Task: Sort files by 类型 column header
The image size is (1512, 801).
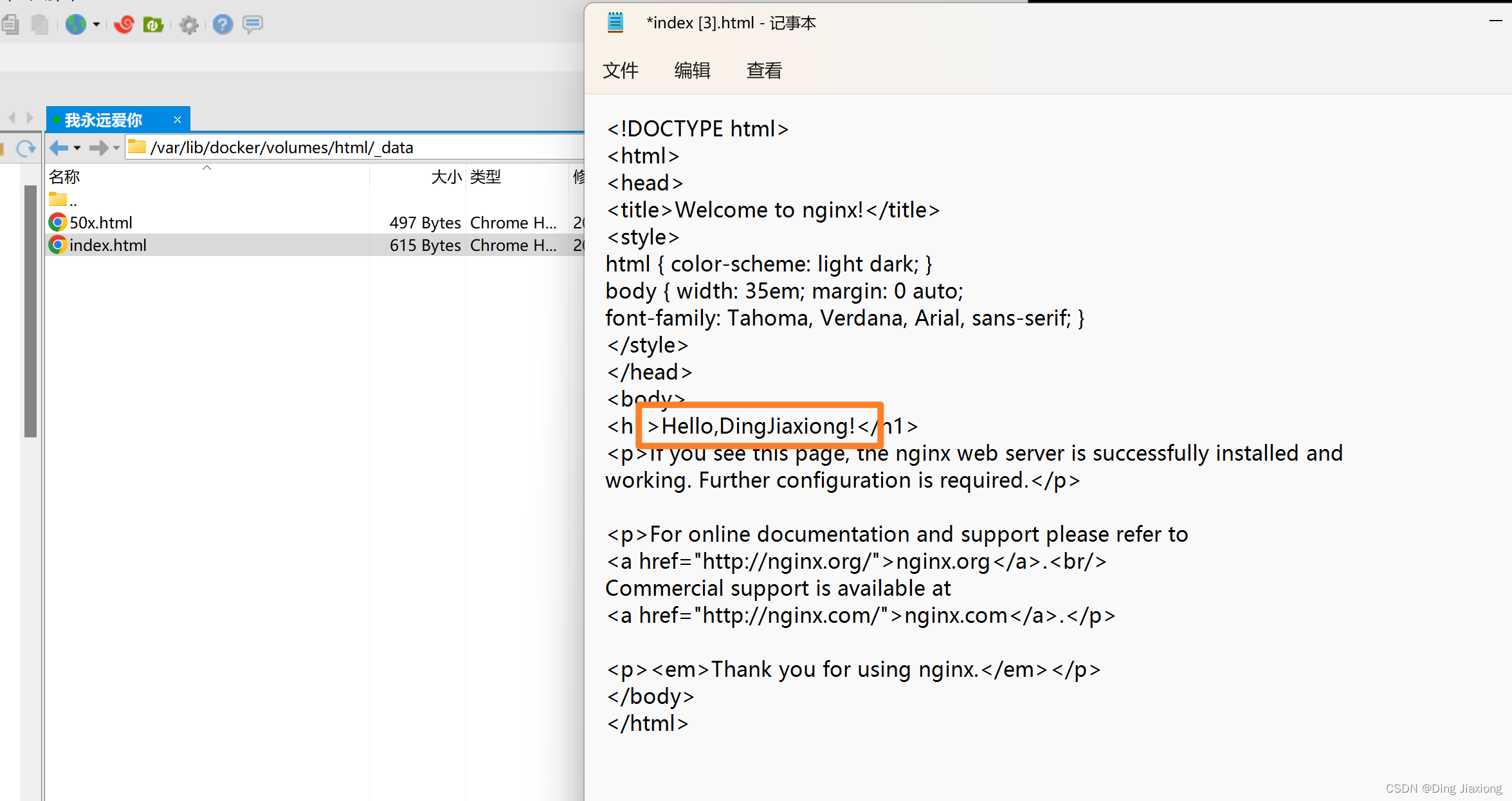Action: 517,176
